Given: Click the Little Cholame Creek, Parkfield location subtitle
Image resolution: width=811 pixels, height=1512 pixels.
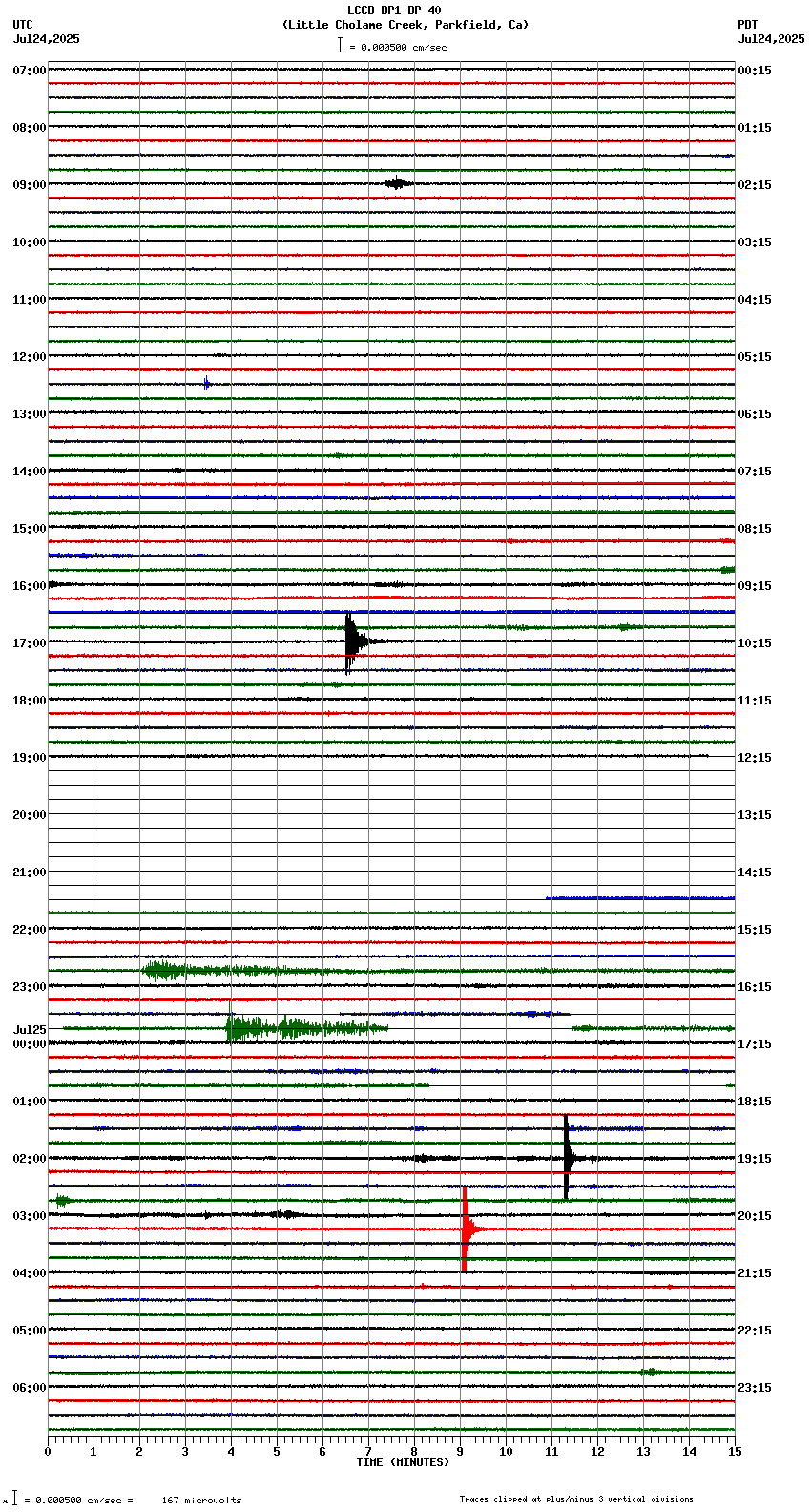Looking at the screenshot, I should pos(405,25).
